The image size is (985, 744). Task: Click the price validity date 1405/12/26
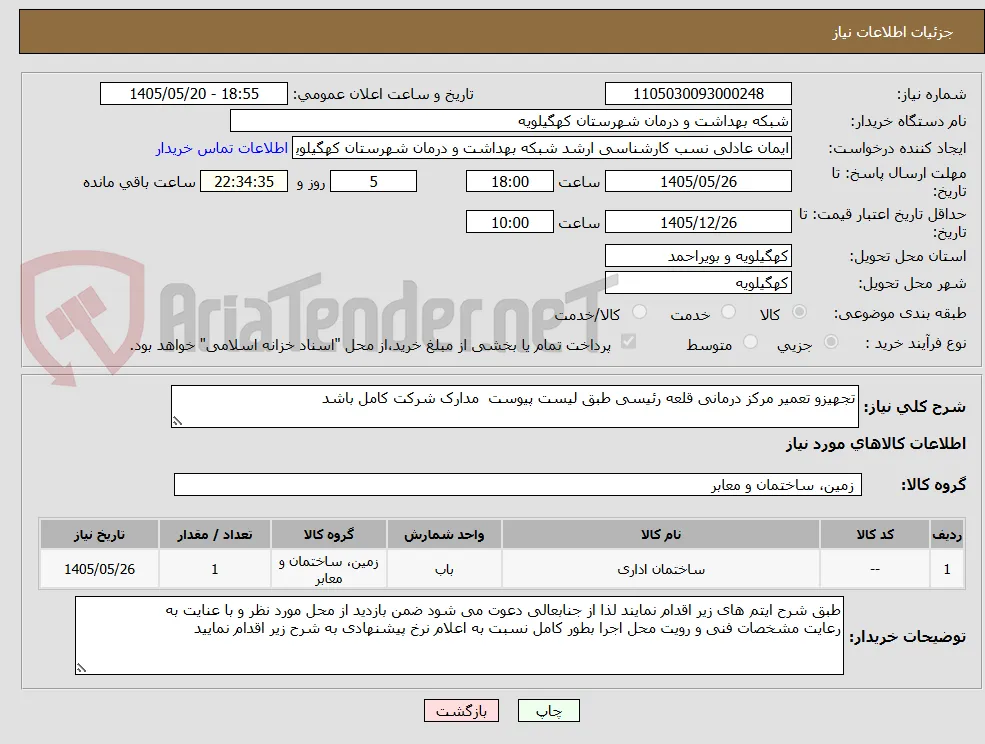point(698,222)
